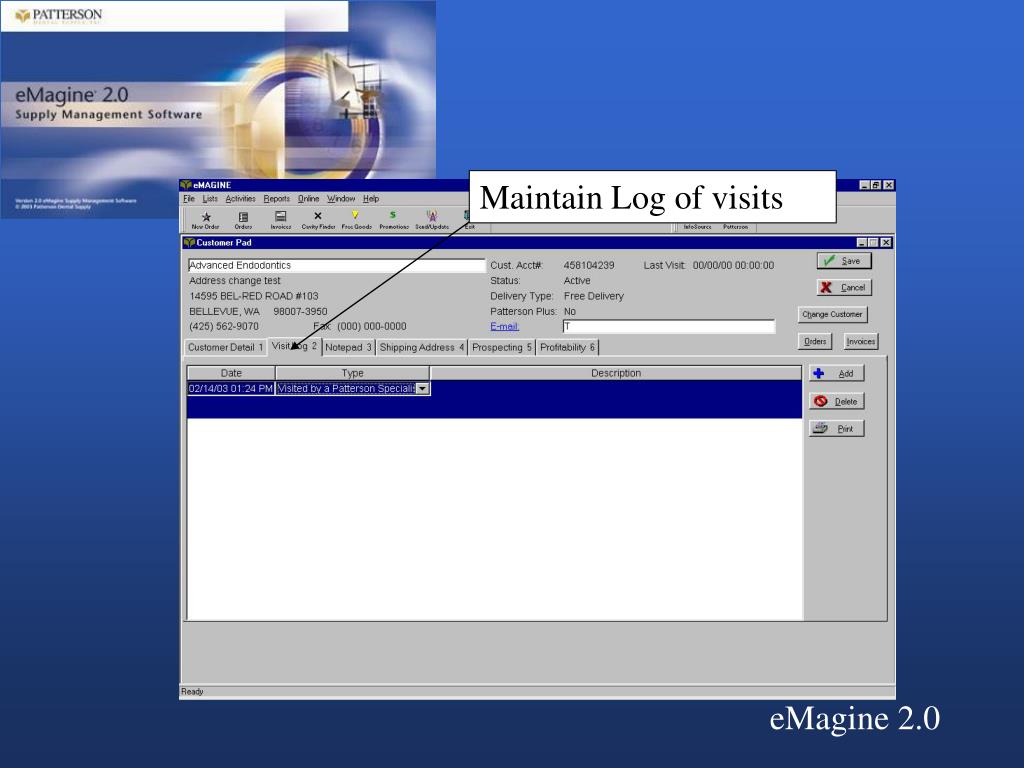Click the Send/Update toolbar icon
Viewport: 1024px width, 768px height.
tap(432, 220)
